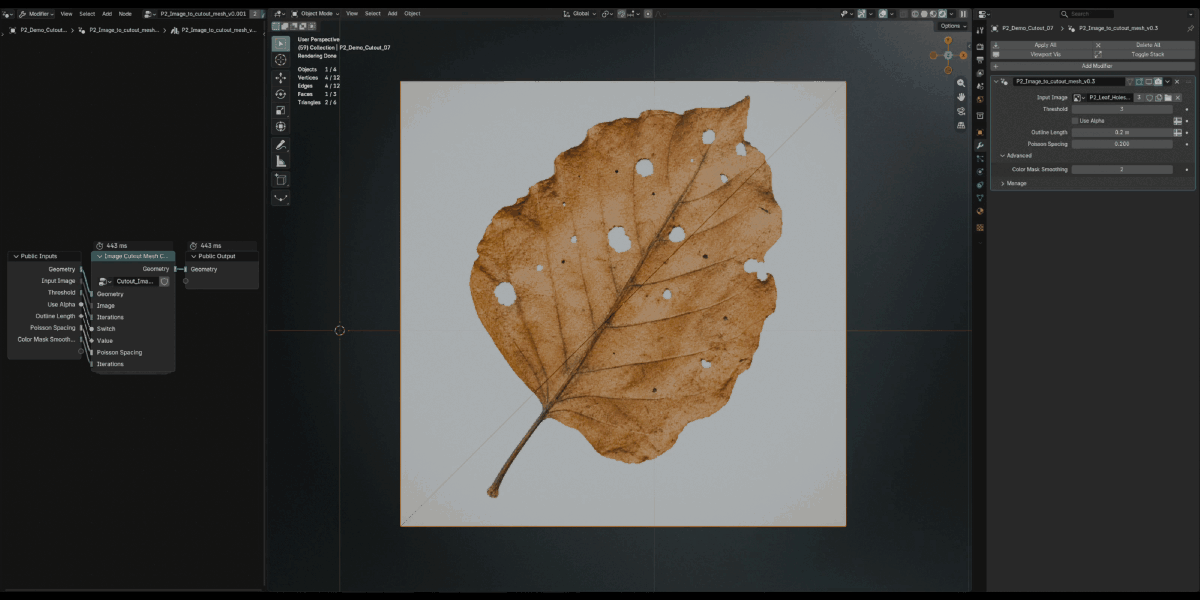Click the Apply All button

[1041, 45]
